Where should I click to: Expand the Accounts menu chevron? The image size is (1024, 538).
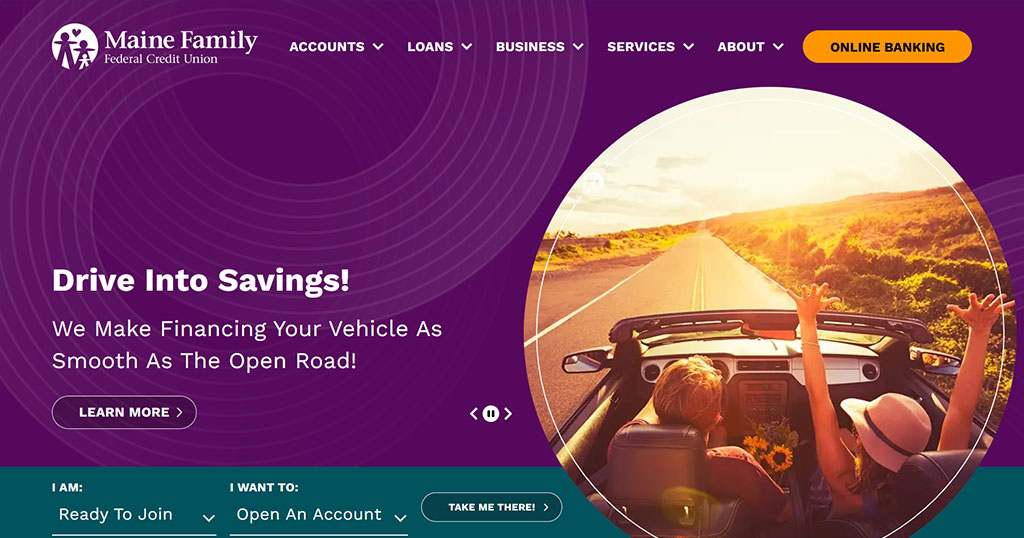pos(378,46)
